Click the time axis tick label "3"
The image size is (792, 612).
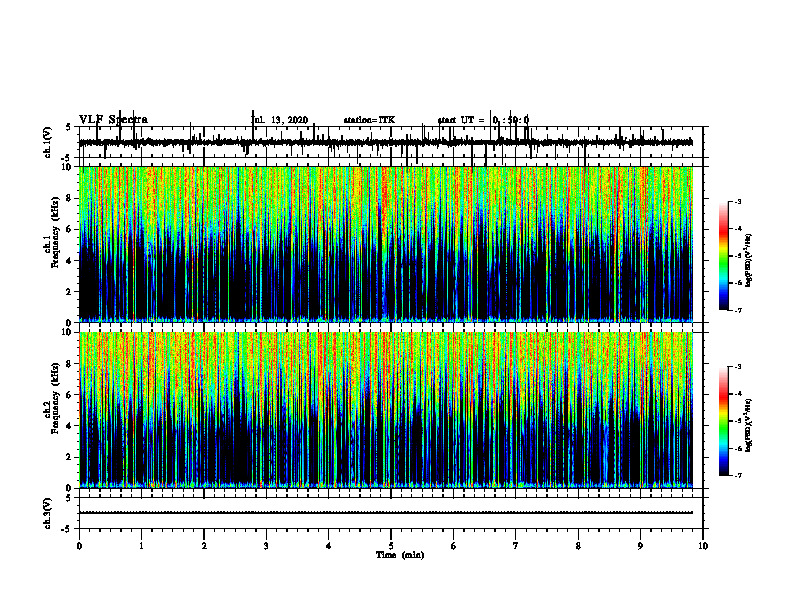click(266, 546)
